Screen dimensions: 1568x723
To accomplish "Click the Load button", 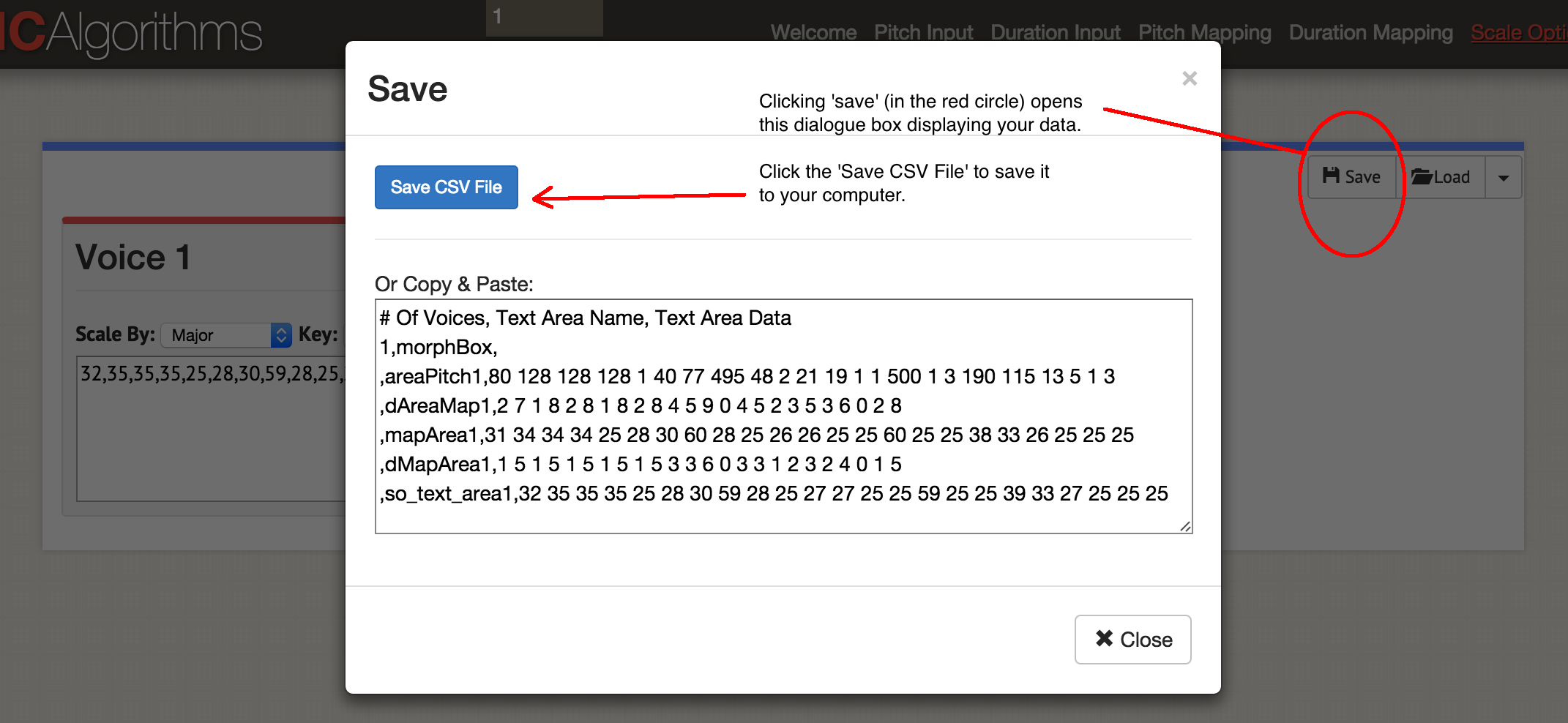I will 1442,176.
